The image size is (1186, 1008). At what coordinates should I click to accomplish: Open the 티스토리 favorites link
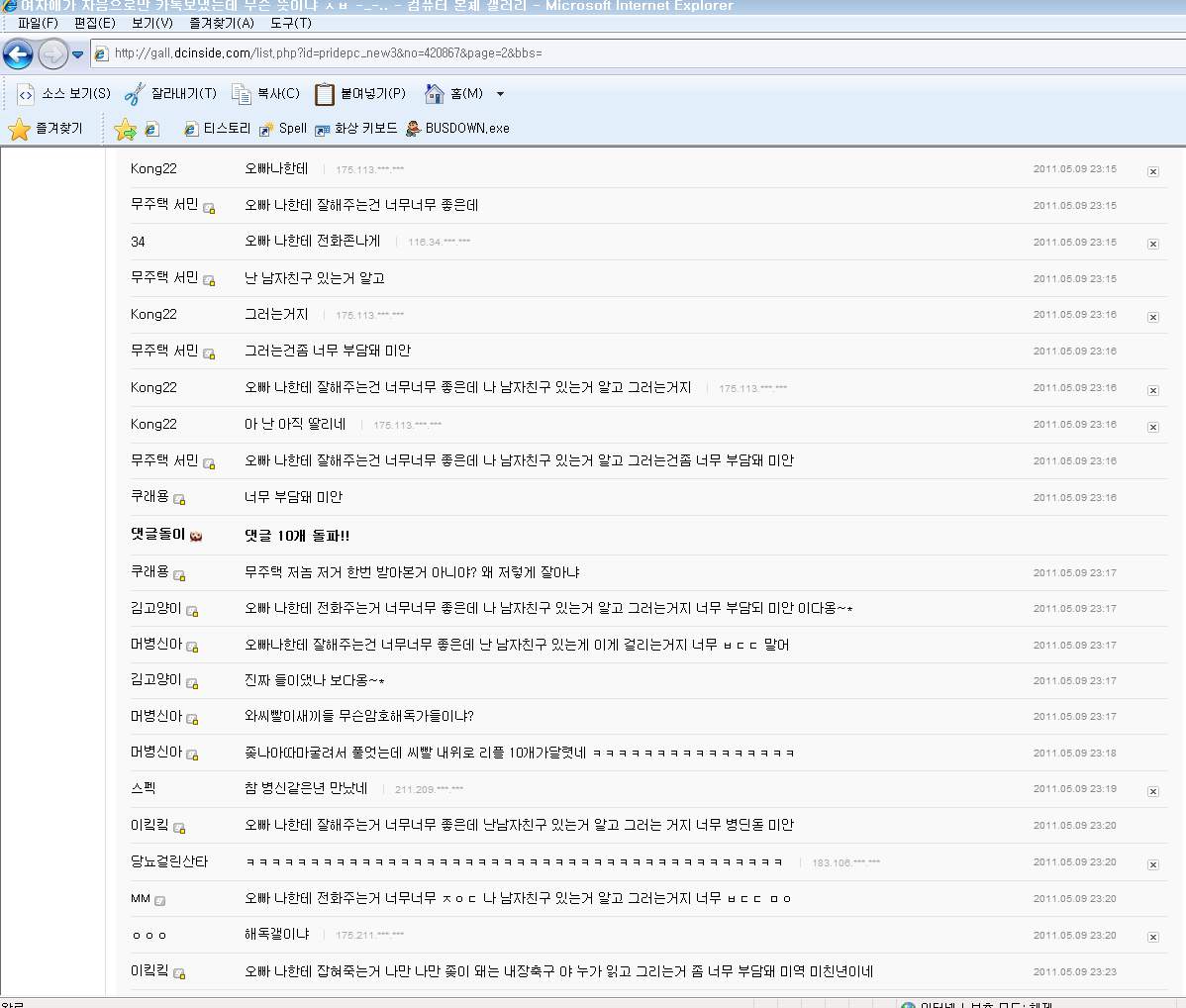[217, 129]
